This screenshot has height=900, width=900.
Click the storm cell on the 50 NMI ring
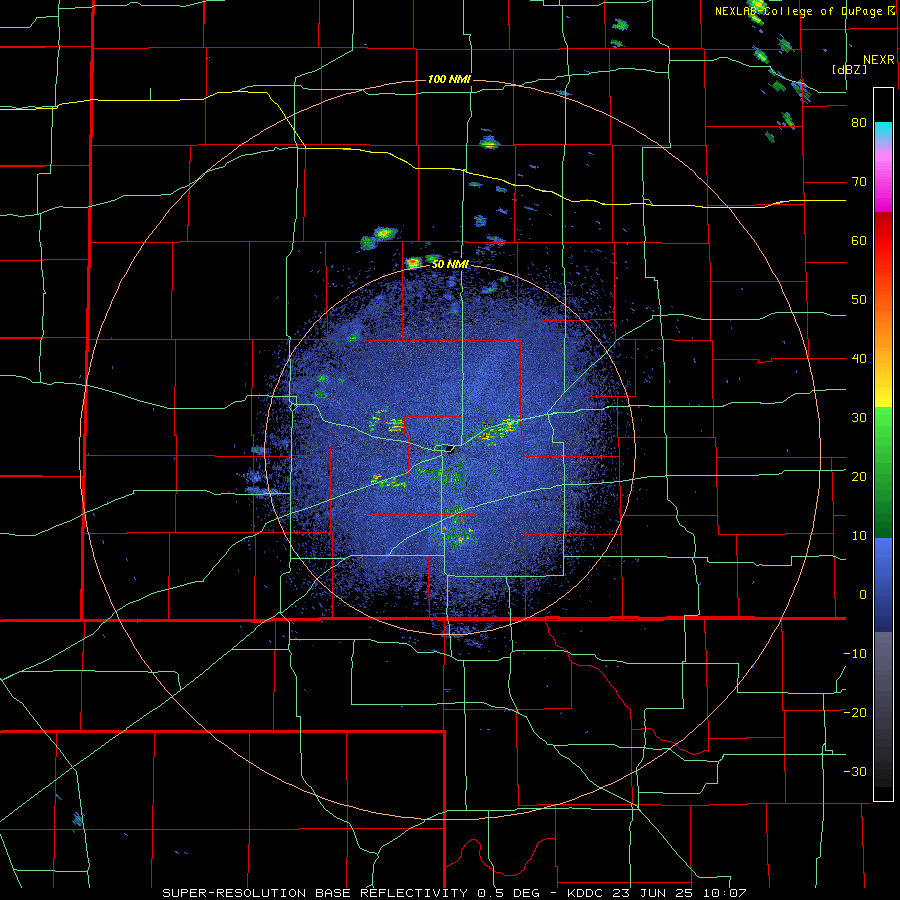(x=413, y=263)
